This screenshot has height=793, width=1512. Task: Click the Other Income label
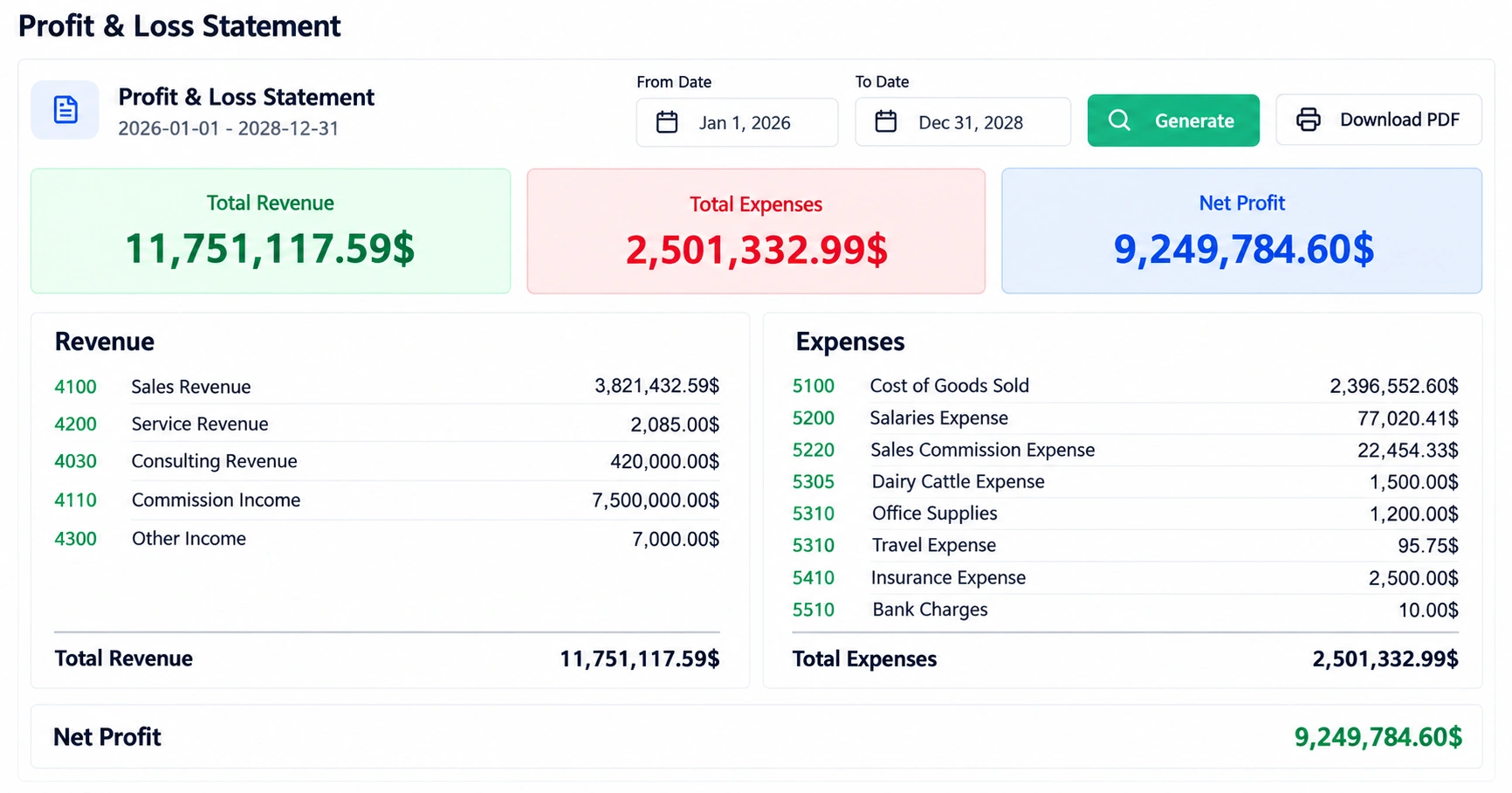click(x=189, y=539)
